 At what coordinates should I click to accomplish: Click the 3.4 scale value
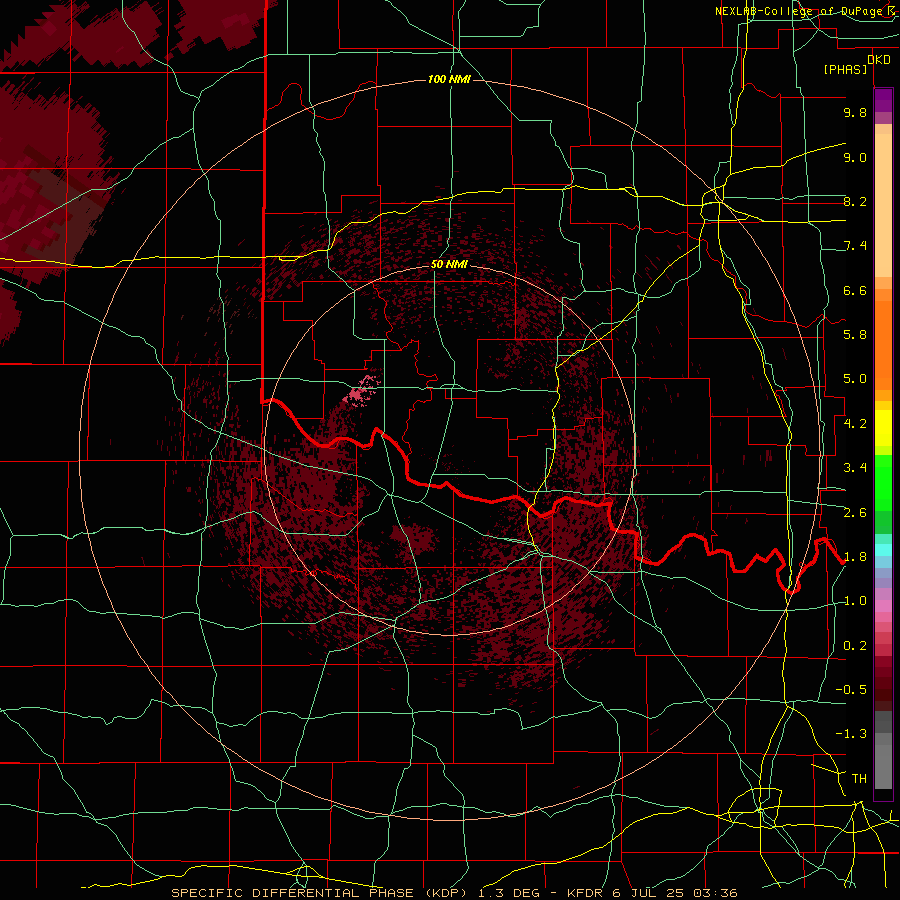[855, 468]
